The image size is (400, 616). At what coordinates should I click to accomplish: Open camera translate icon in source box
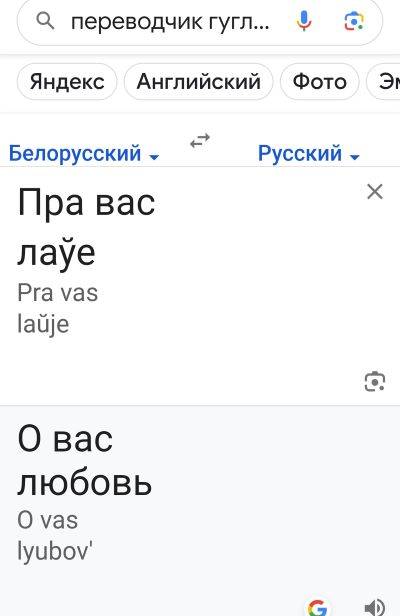click(x=374, y=381)
